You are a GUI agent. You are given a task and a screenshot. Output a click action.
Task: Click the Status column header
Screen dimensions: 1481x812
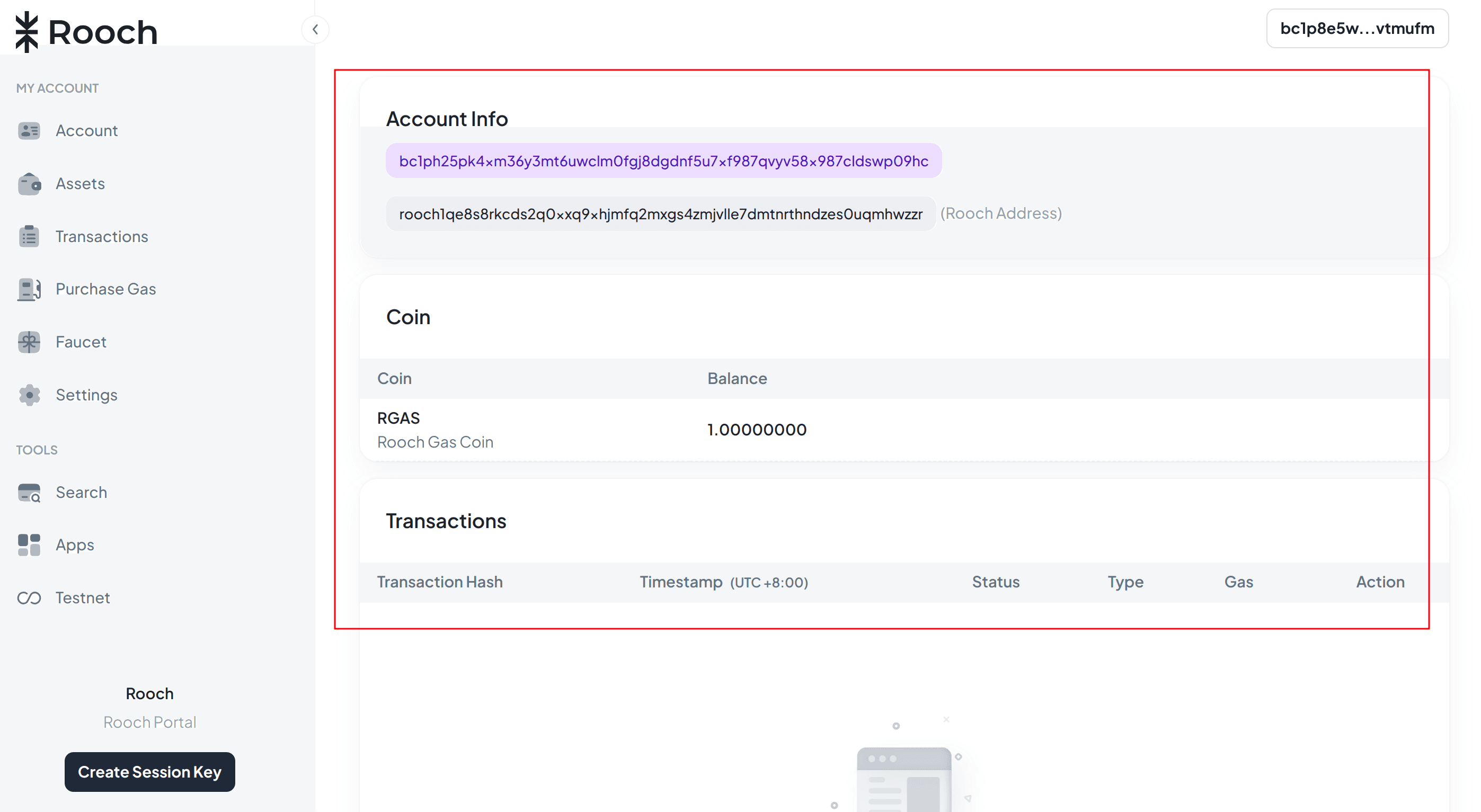pyautogui.click(x=996, y=582)
